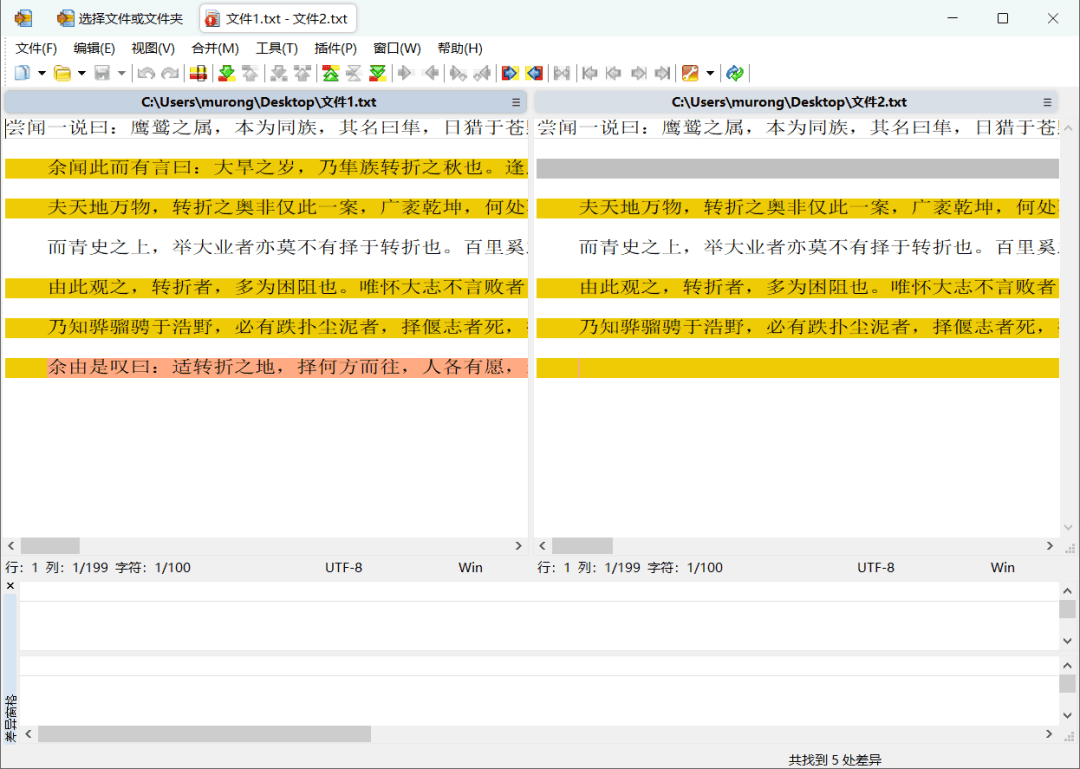Click the Undo icon

[x=145, y=72]
